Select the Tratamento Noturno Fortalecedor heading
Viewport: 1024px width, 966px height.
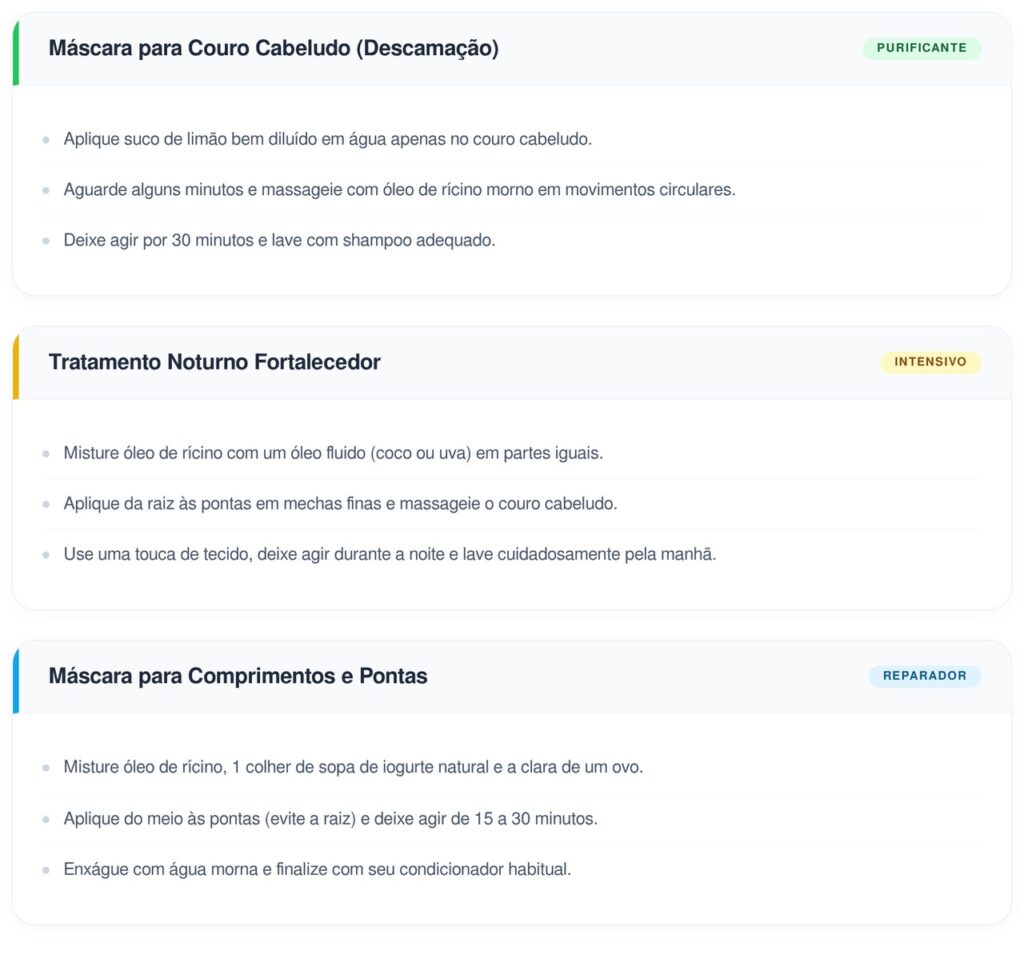214,362
